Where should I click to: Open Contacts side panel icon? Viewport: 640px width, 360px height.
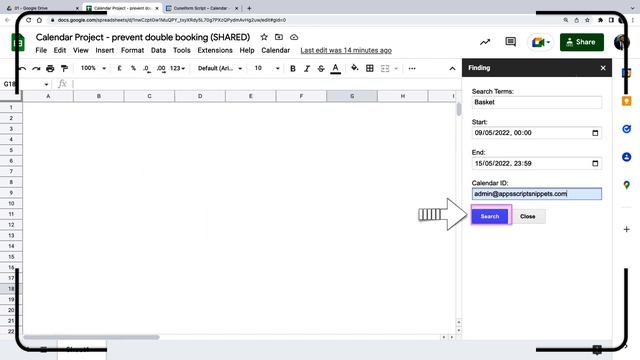point(627,157)
